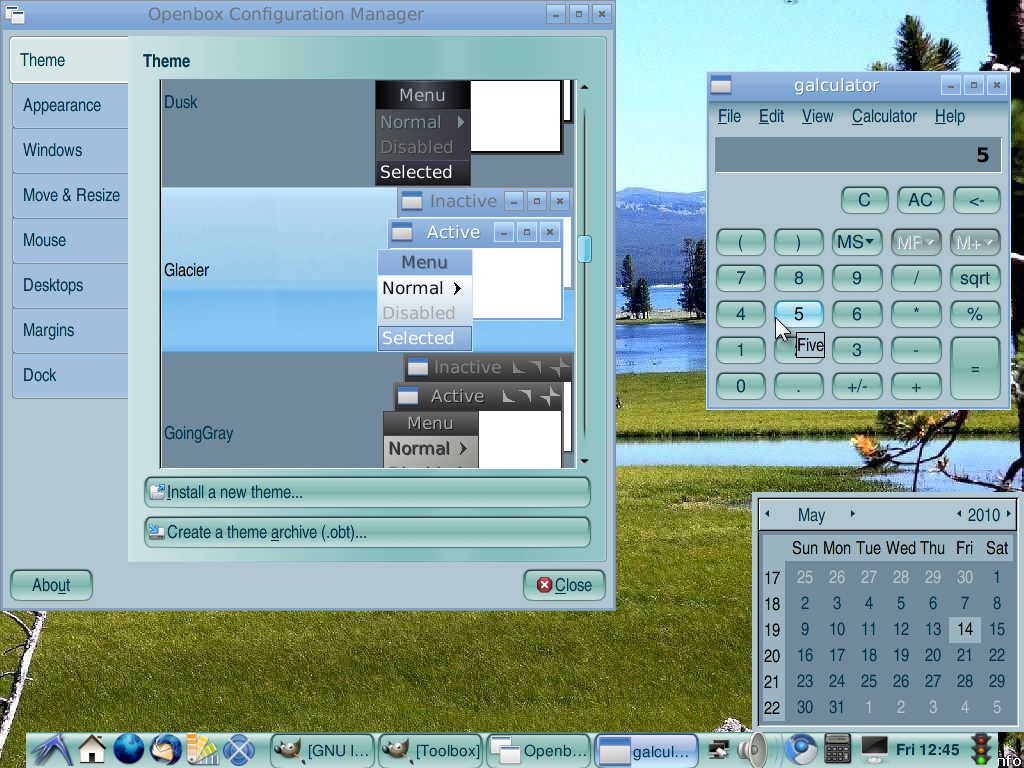
Task: Switch to the Margins tab
Action: click(70, 330)
